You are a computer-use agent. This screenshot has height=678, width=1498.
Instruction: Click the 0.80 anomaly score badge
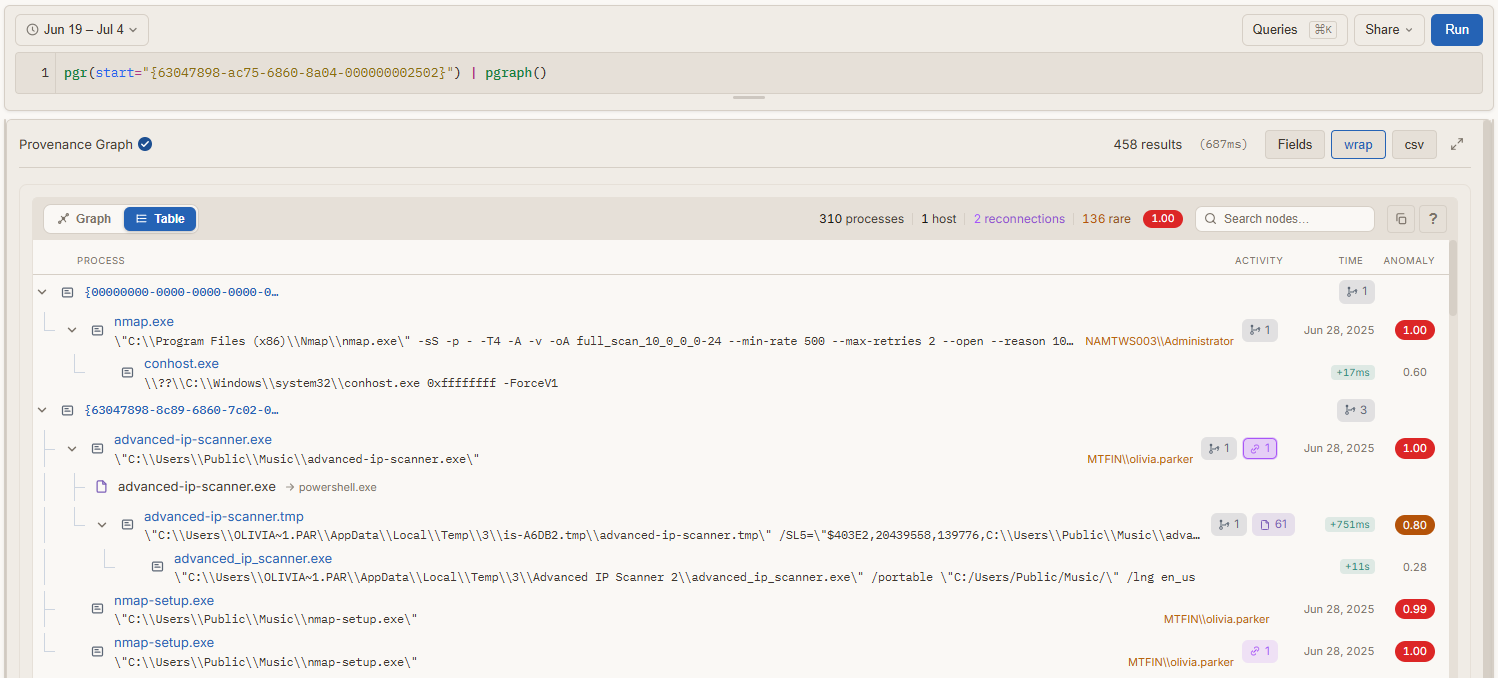tap(1414, 524)
